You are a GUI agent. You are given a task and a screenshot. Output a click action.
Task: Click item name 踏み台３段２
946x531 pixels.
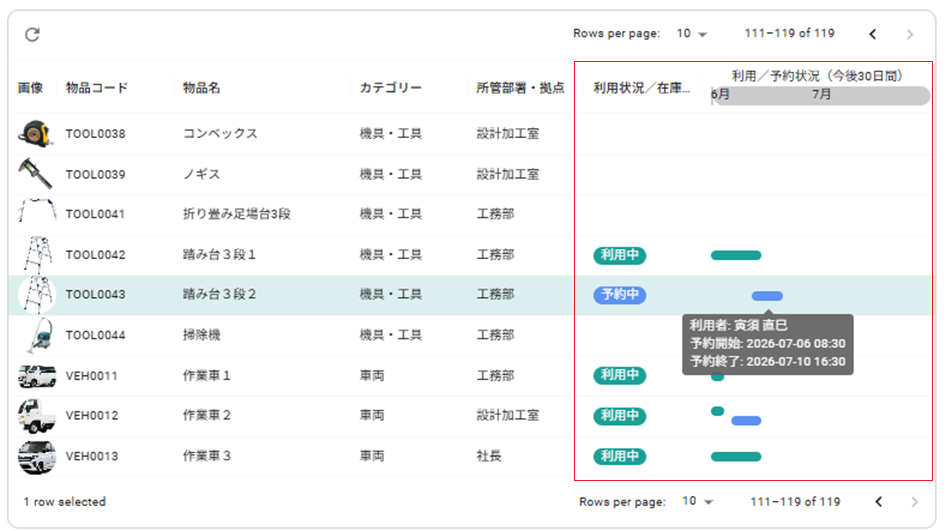(x=220, y=294)
